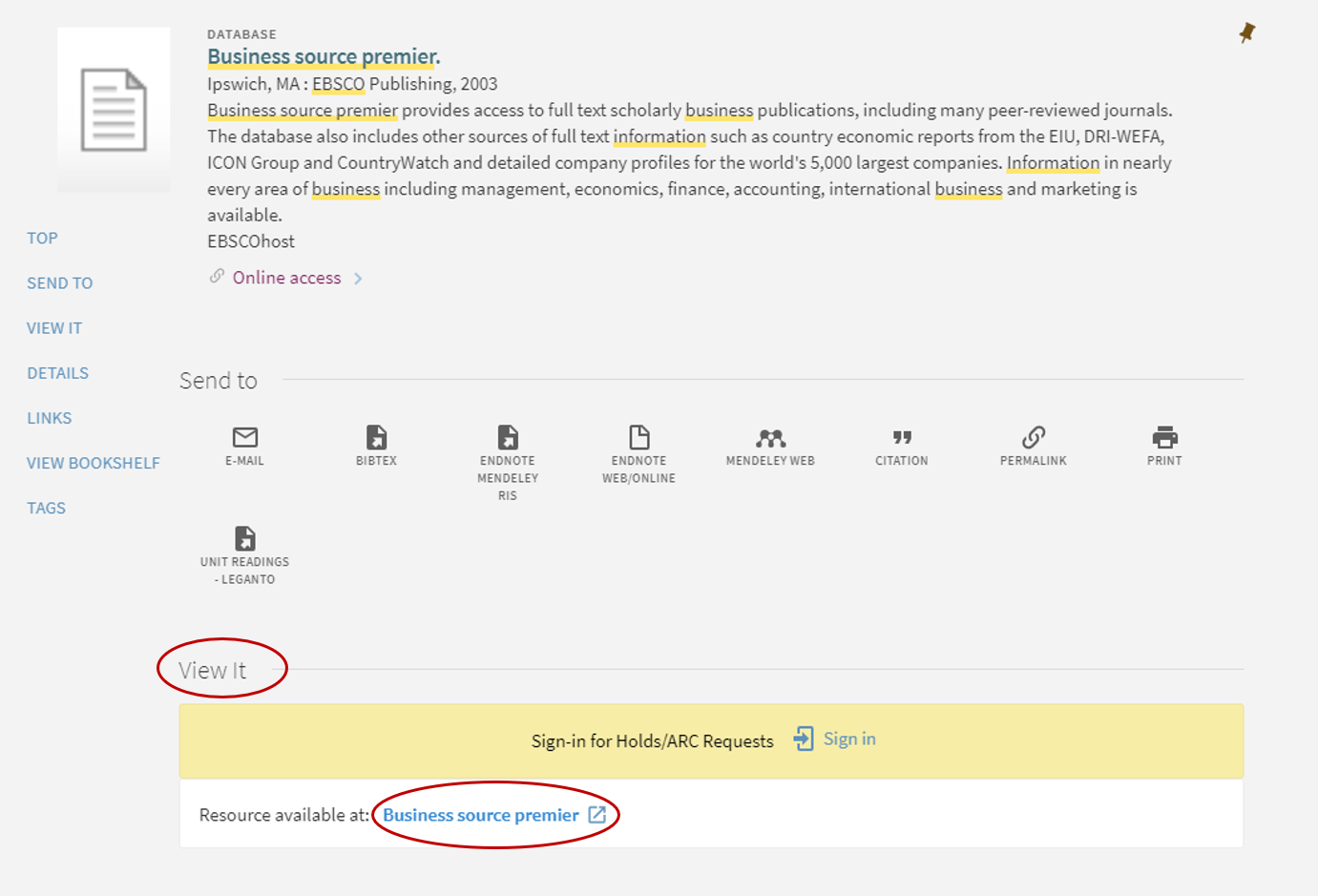Open the Endnote Web/Online export icon
The width and height of the screenshot is (1318, 896).
point(638,439)
